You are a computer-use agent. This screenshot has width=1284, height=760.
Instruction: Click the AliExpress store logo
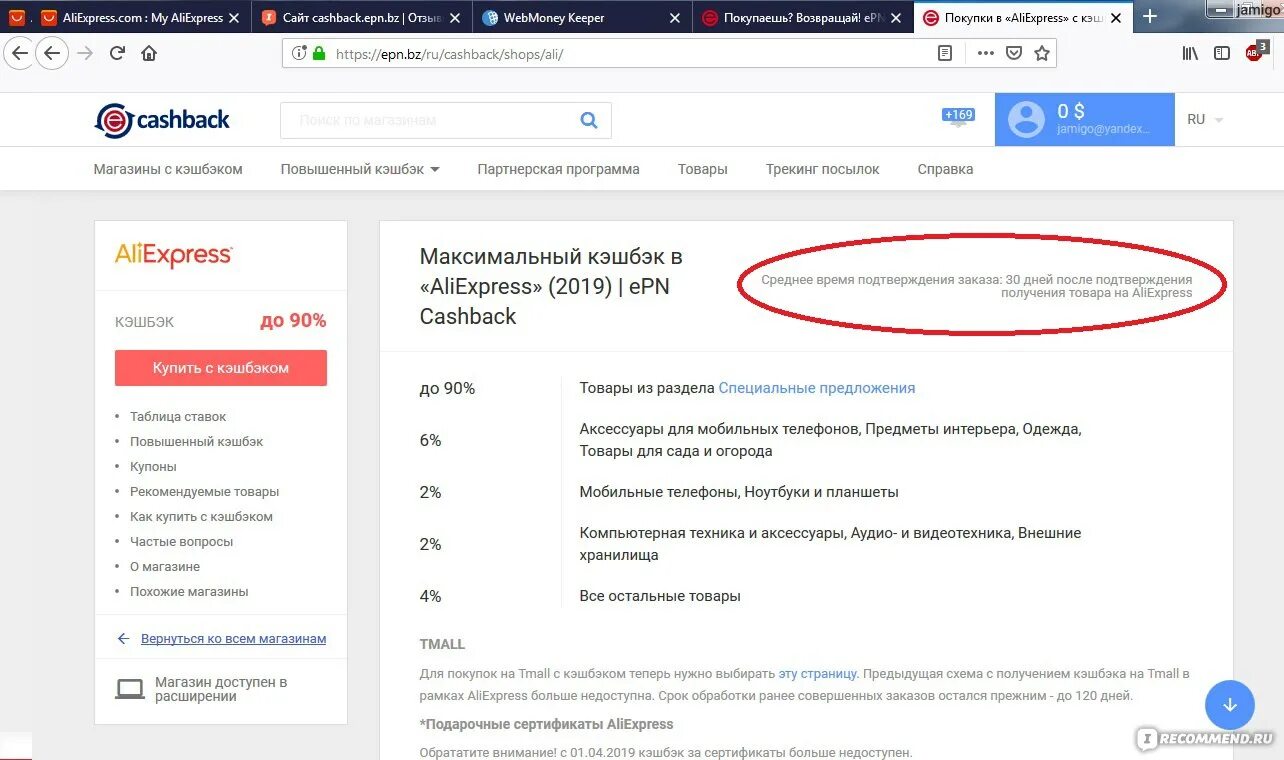tap(174, 255)
